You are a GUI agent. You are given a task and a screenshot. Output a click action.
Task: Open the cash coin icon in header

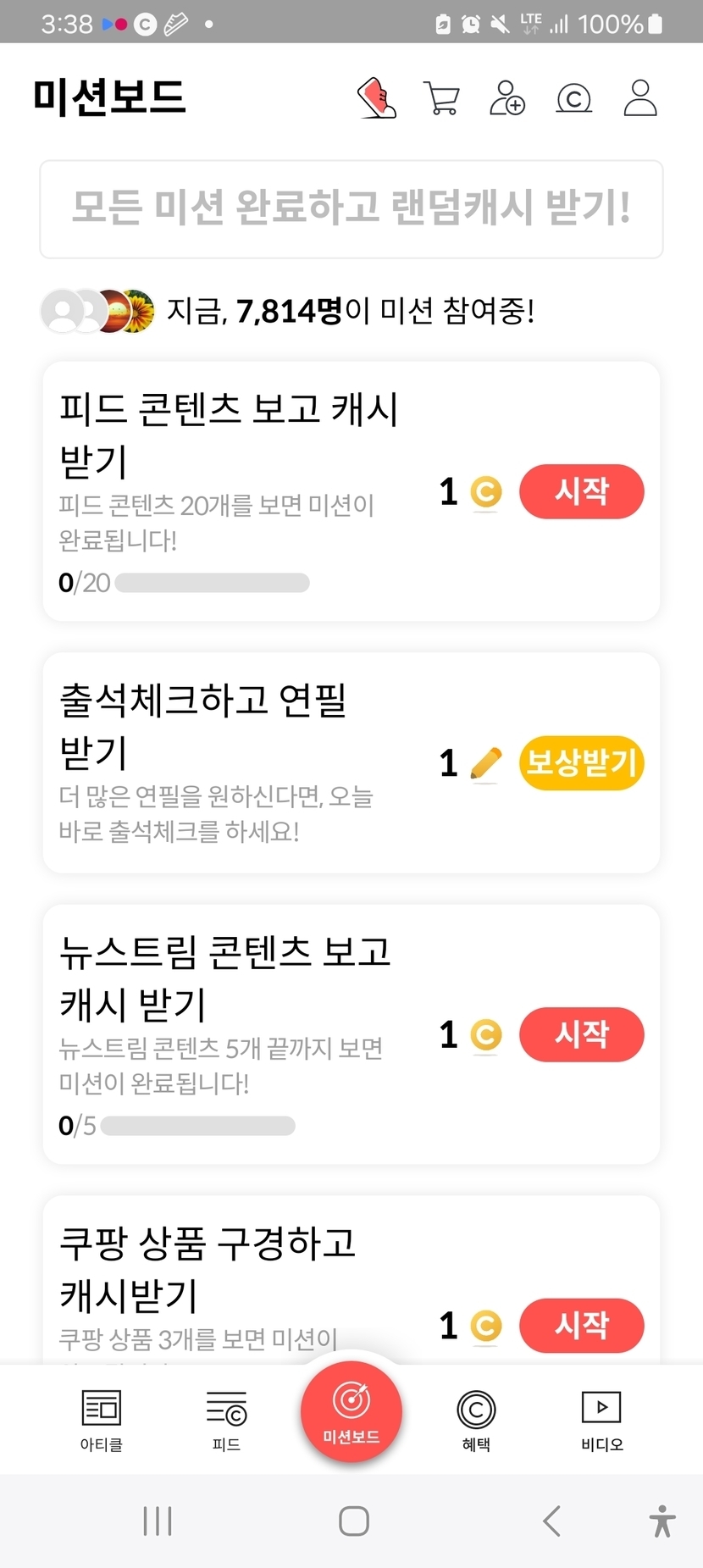[573, 99]
